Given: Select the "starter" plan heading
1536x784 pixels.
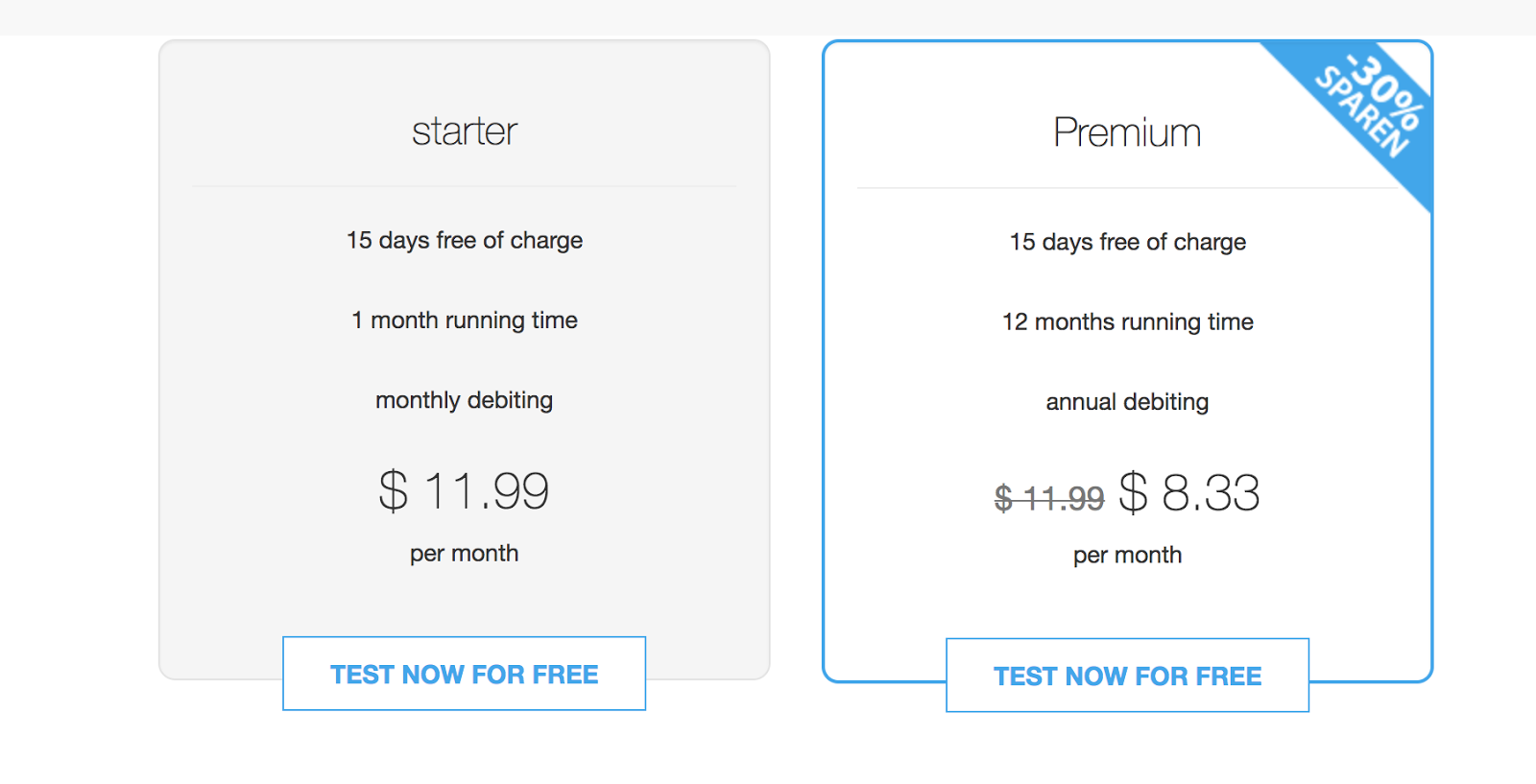Looking at the screenshot, I should pos(465,131).
